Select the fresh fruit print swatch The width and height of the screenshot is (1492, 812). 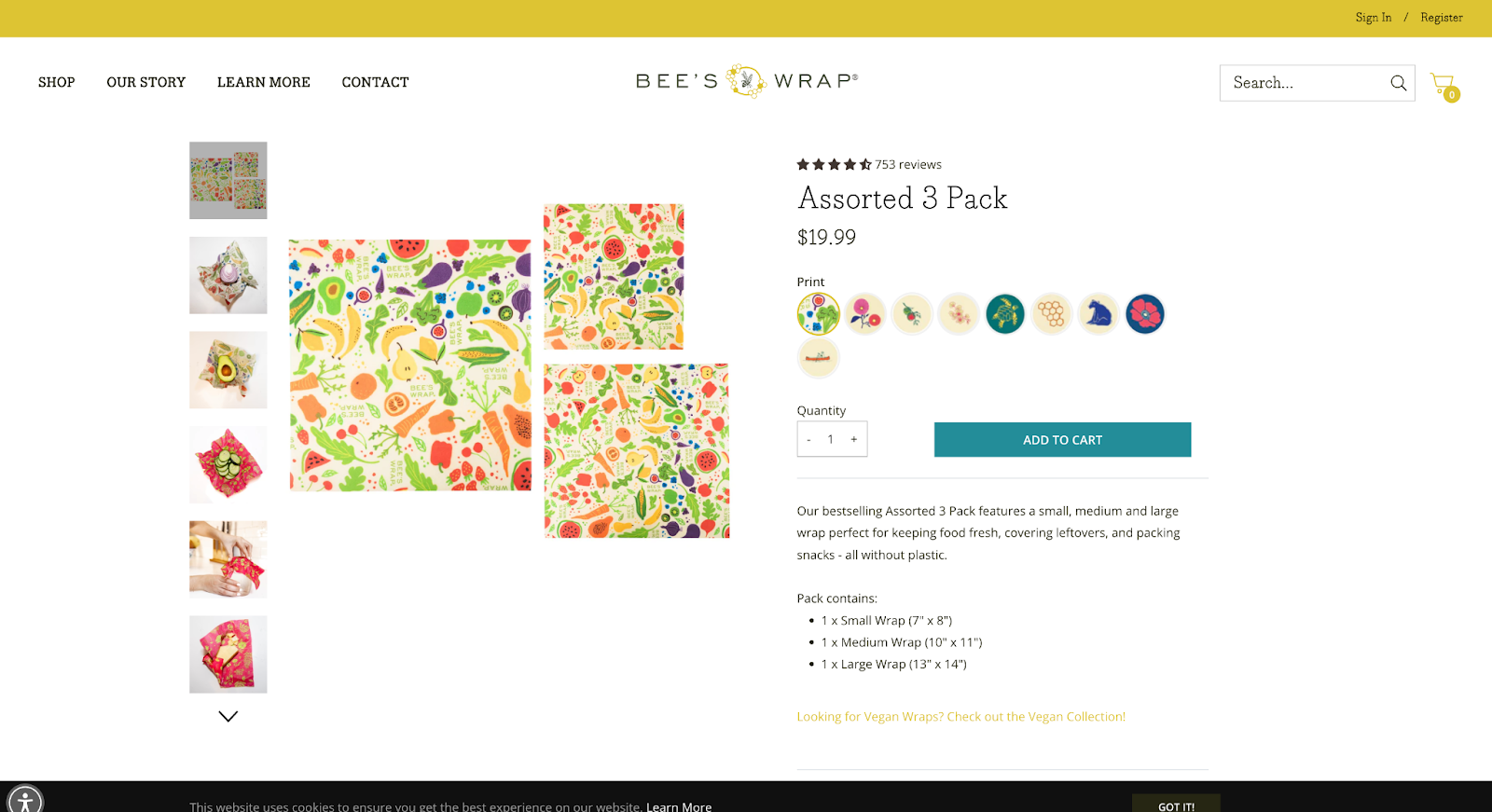[x=818, y=313]
